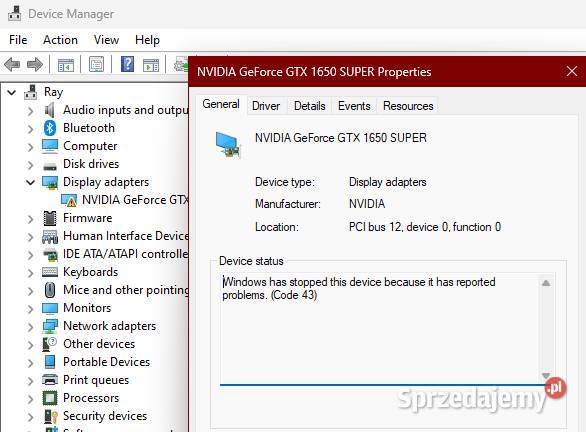This screenshot has height=432, width=586.
Task: Click the Computer monitor icon in tree
Action: click(x=50, y=146)
